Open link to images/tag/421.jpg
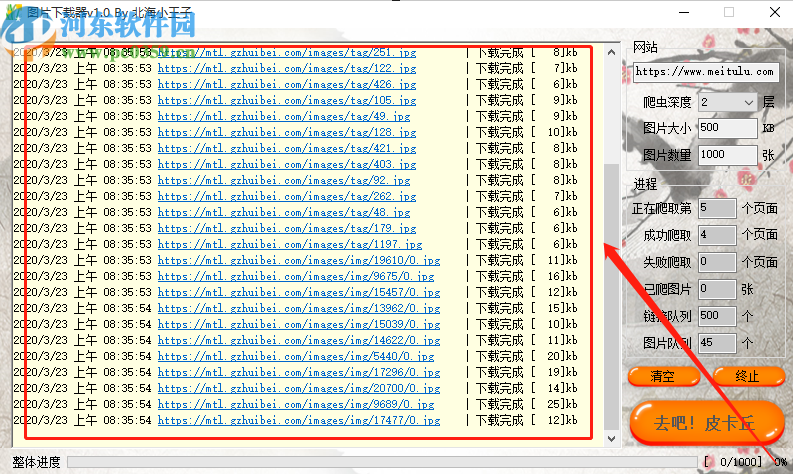Image resolution: width=793 pixels, height=474 pixels. [x=287, y=149]
